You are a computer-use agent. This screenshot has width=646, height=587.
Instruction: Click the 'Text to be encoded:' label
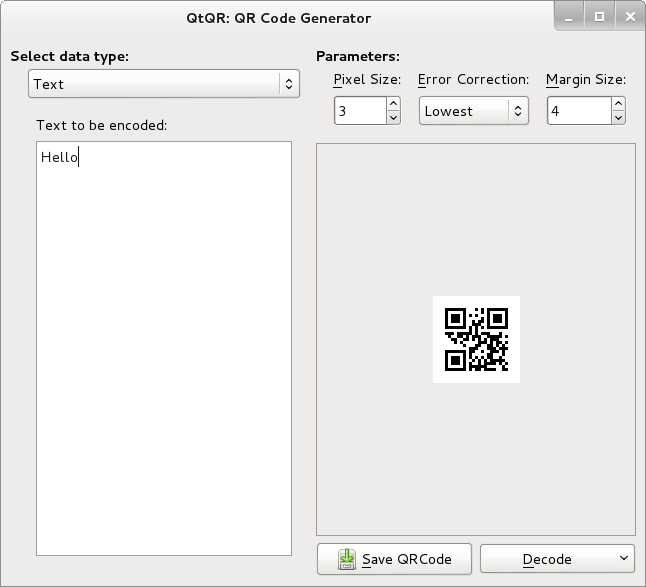(x=102, y=125)
